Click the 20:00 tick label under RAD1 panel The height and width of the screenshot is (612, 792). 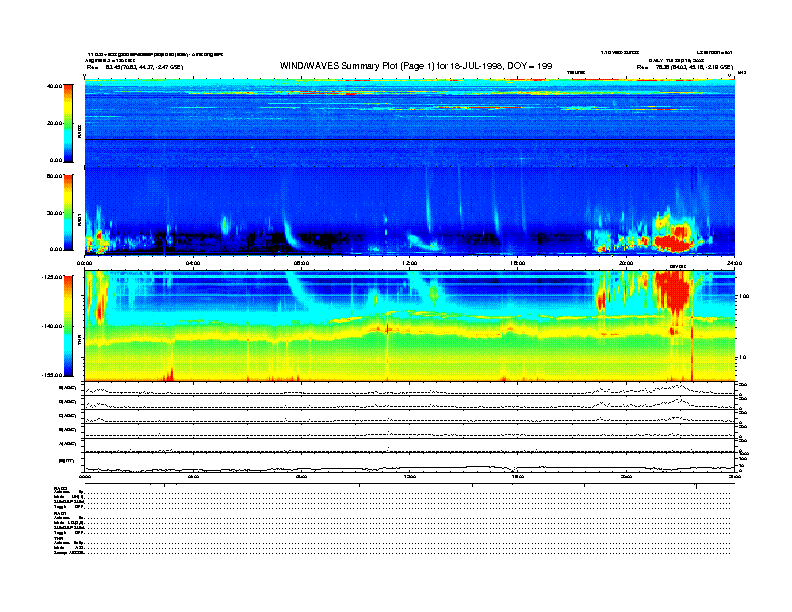pyautogui.click(x=626, y=263)
